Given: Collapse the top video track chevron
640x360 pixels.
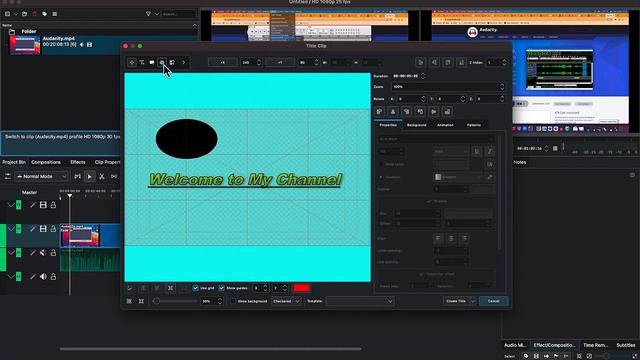Looking at the screenshot, I should click(11, 205).
